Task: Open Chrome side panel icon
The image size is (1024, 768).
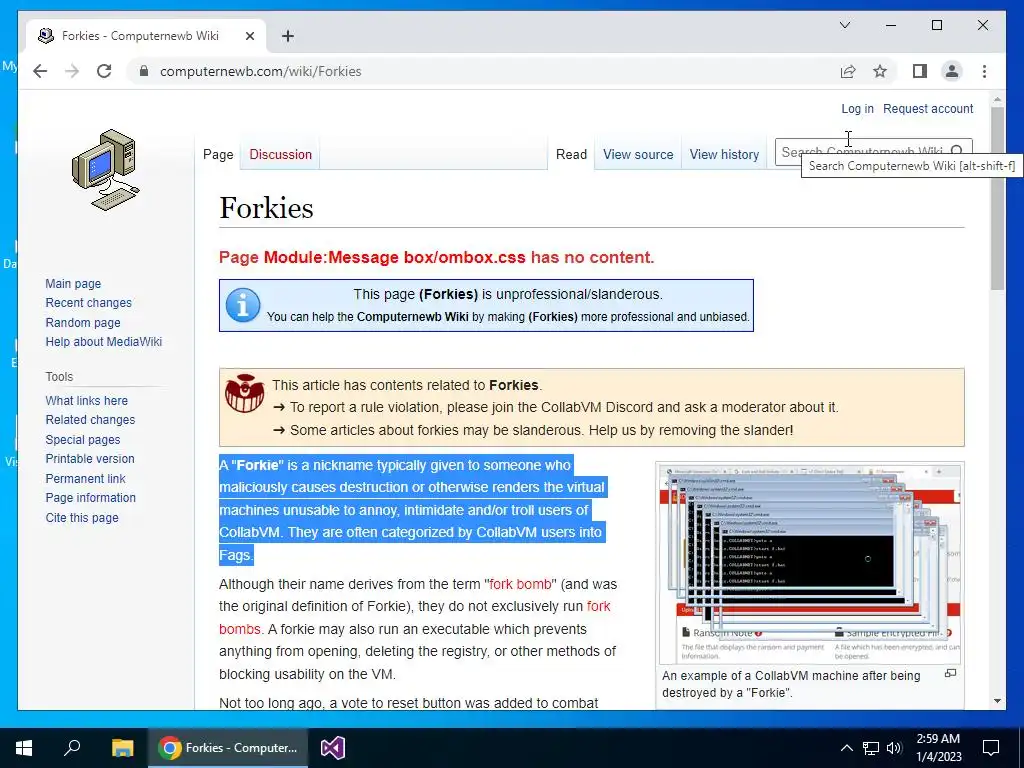Action: 920,71
